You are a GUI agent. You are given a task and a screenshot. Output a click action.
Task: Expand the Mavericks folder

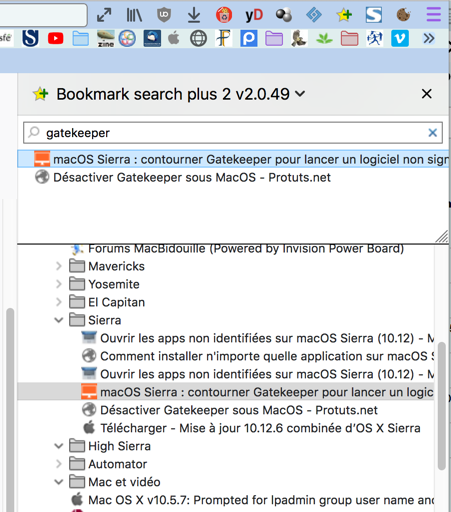tap(59, 266)
